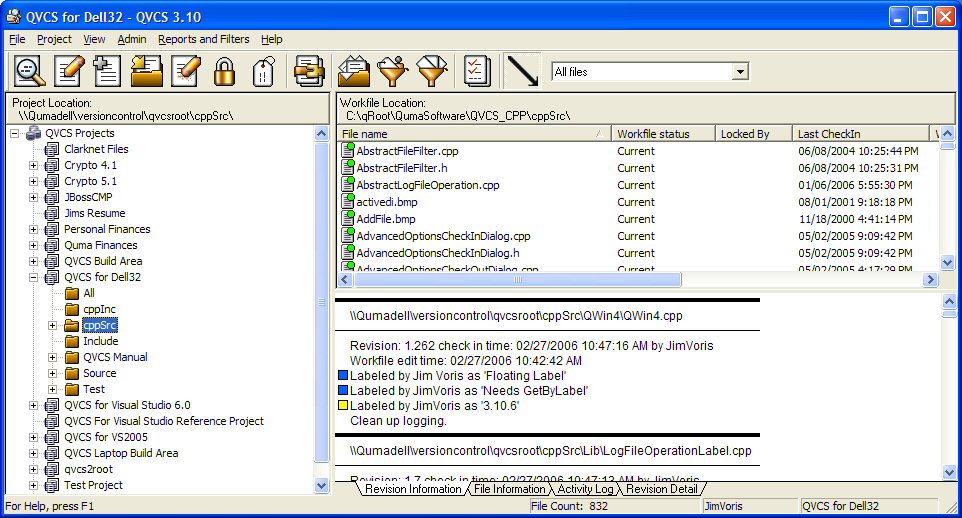Switch to the Activity Log tab

585,489
